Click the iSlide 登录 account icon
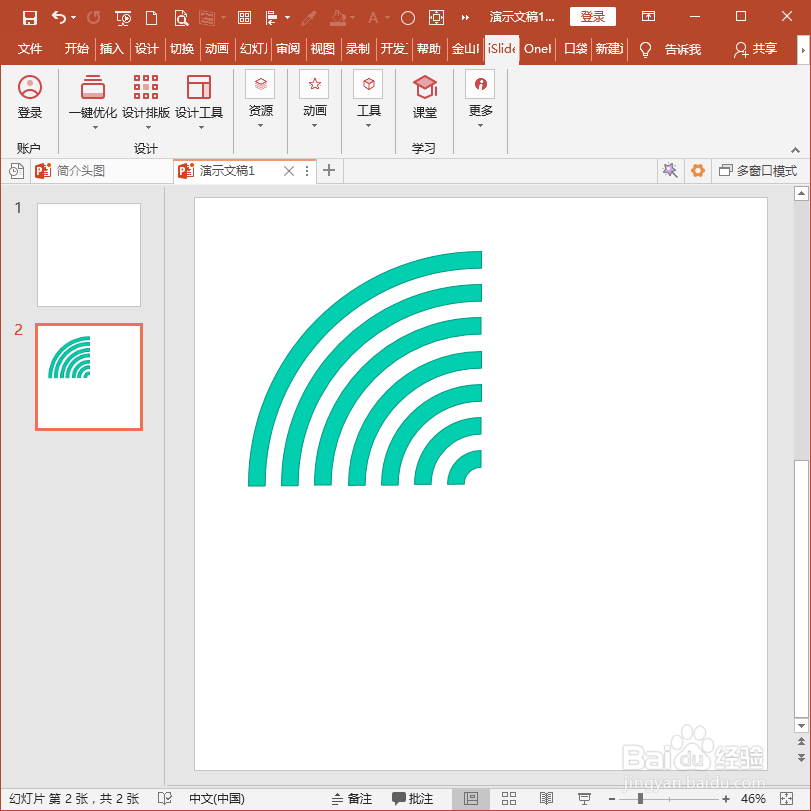811x811 pixels. (29, 97)
